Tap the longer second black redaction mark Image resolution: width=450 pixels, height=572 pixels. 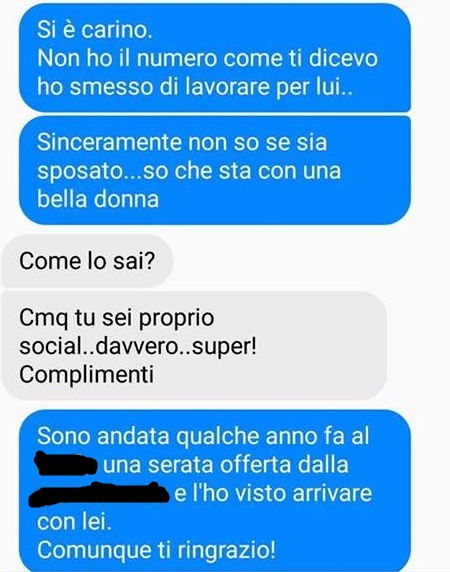[x=99, y=494]
